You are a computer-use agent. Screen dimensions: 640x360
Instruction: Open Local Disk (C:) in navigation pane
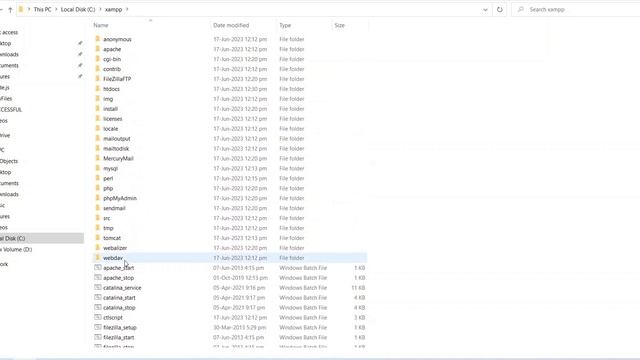coord(41,238)
